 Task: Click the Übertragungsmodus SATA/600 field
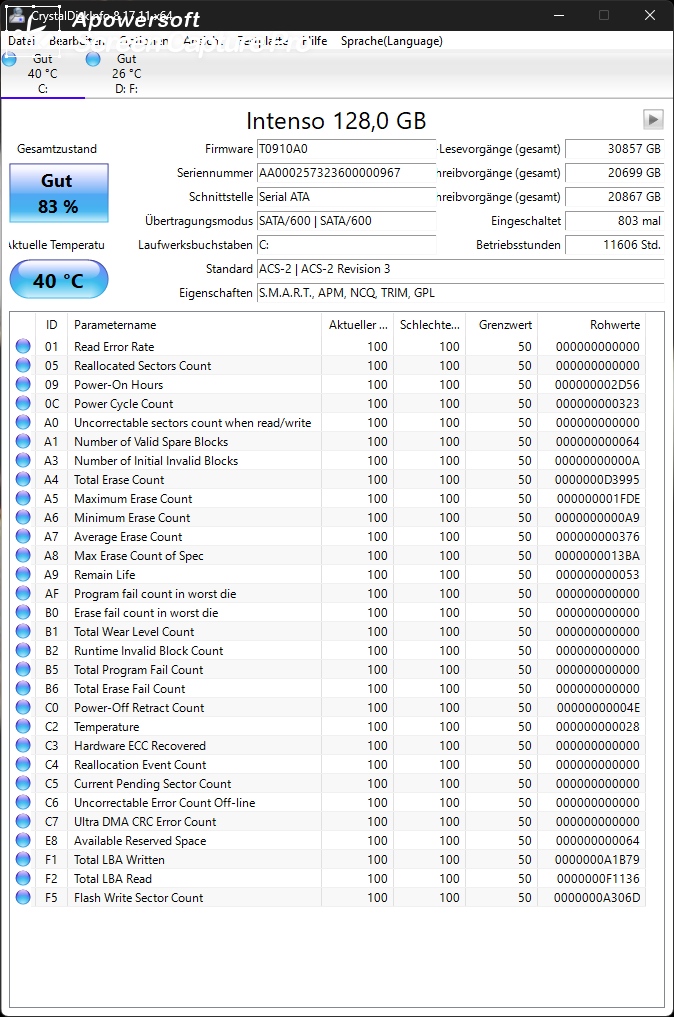click(x=346, y=221)
